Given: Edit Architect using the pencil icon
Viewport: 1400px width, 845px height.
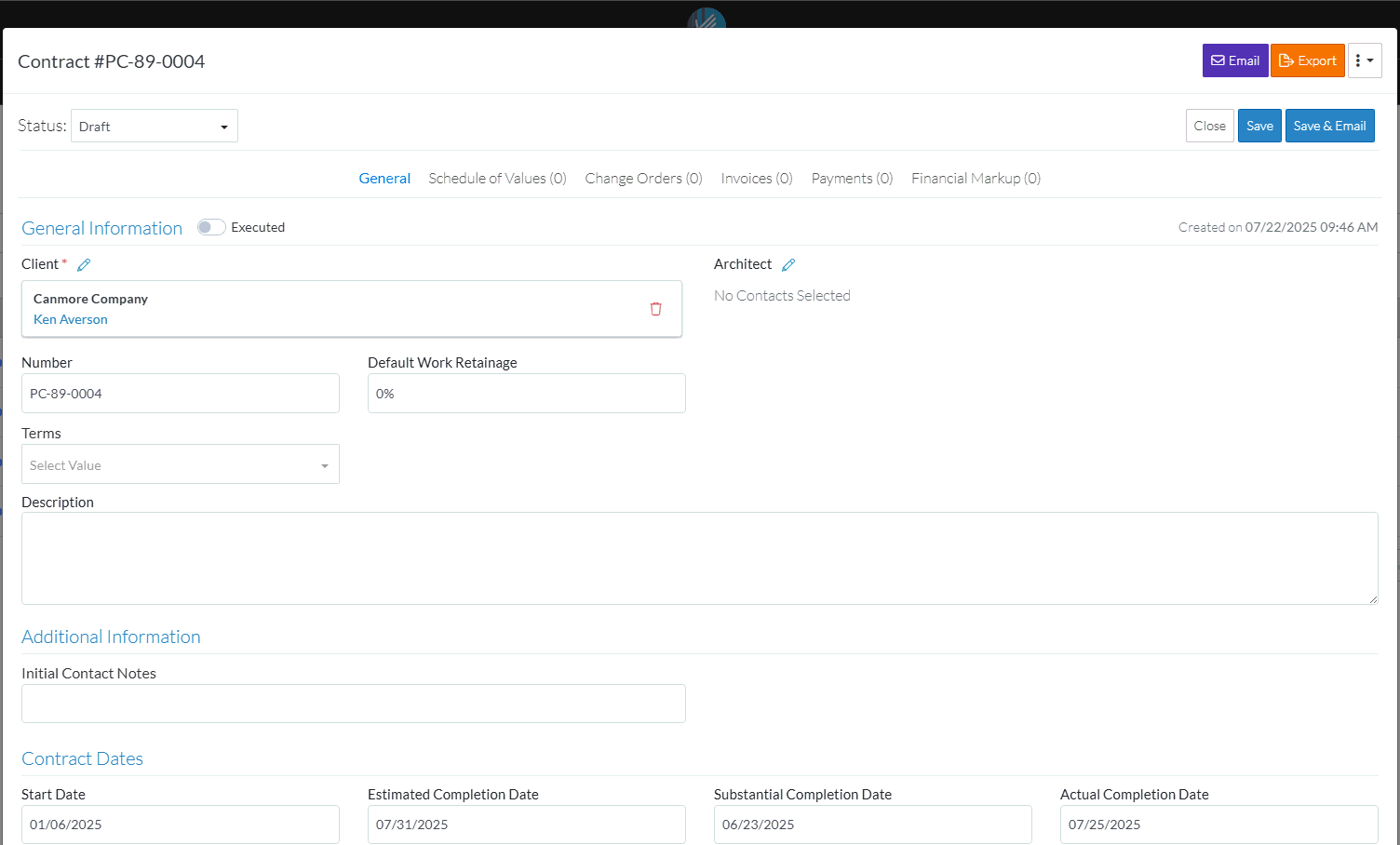Looking at the screenshot, I should pos(788,265).
